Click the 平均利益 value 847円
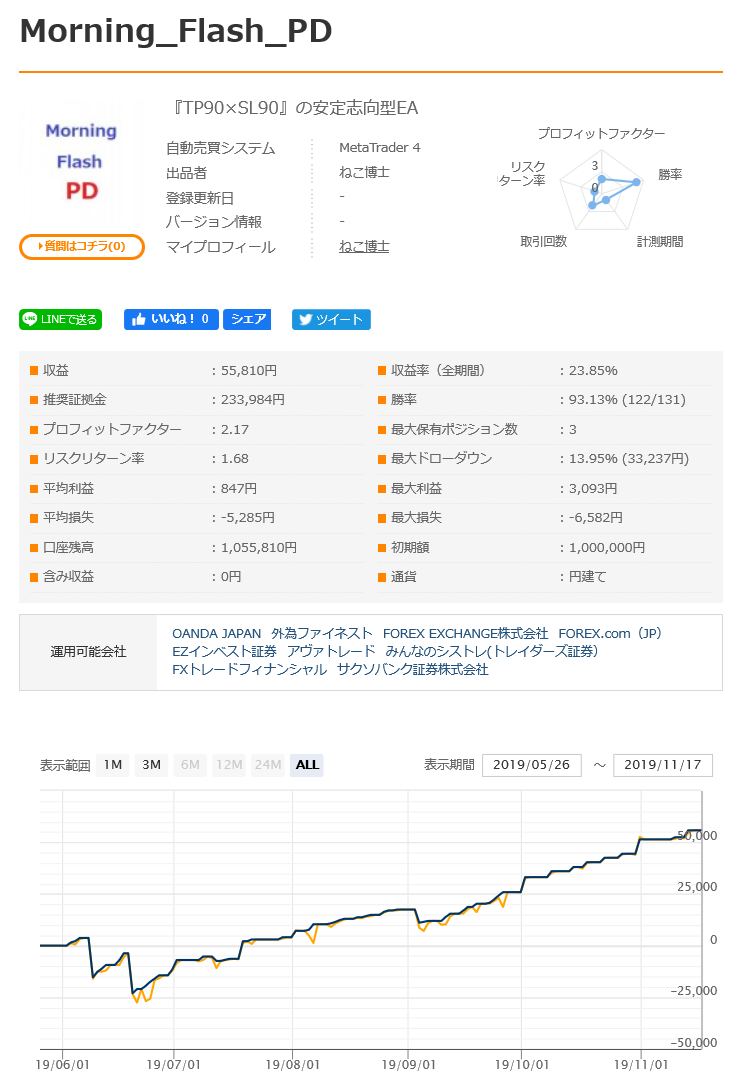This screenshot has width=740, height=1079. tap(239, 489)
